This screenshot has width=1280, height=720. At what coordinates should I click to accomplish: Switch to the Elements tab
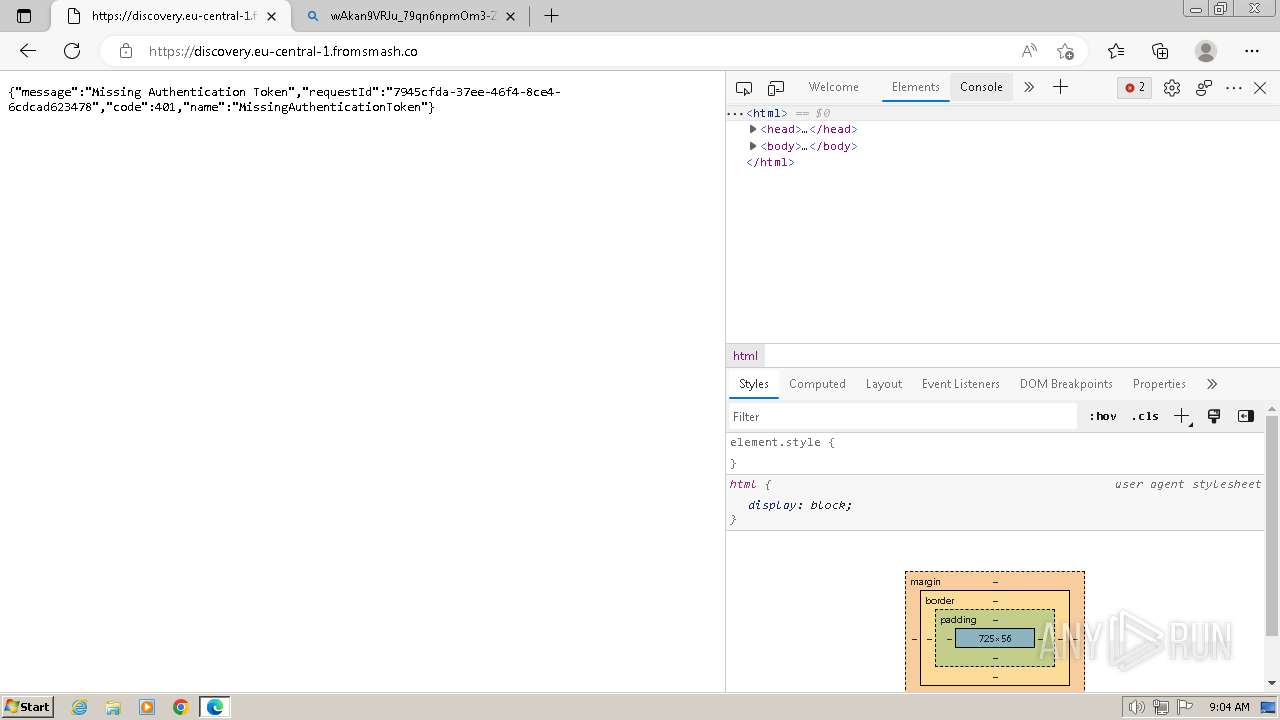click(x=915, y=87)
